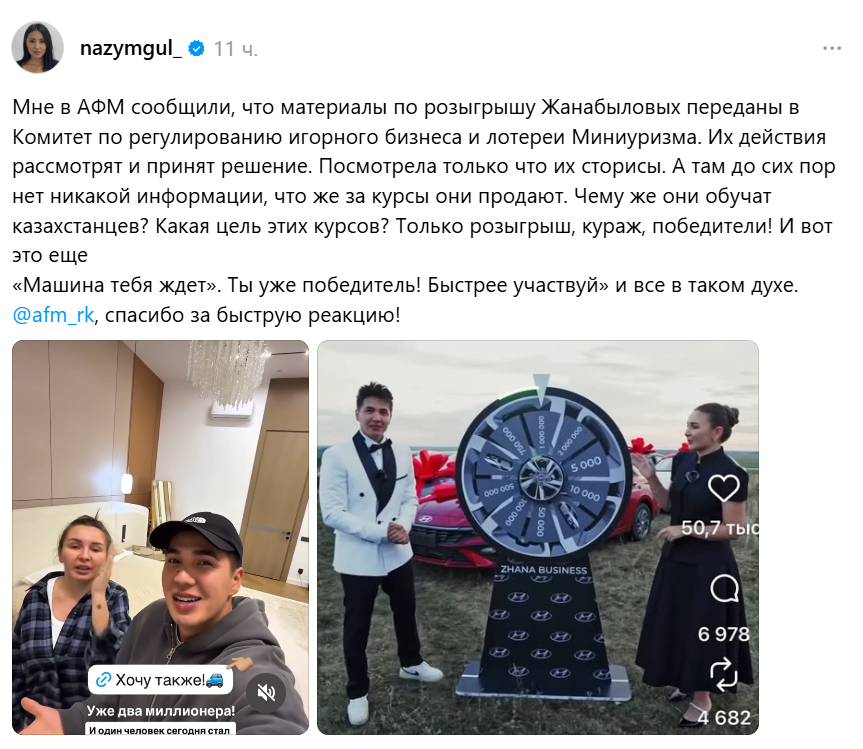Click the post text about АФМ

click(x=424, y=211)
